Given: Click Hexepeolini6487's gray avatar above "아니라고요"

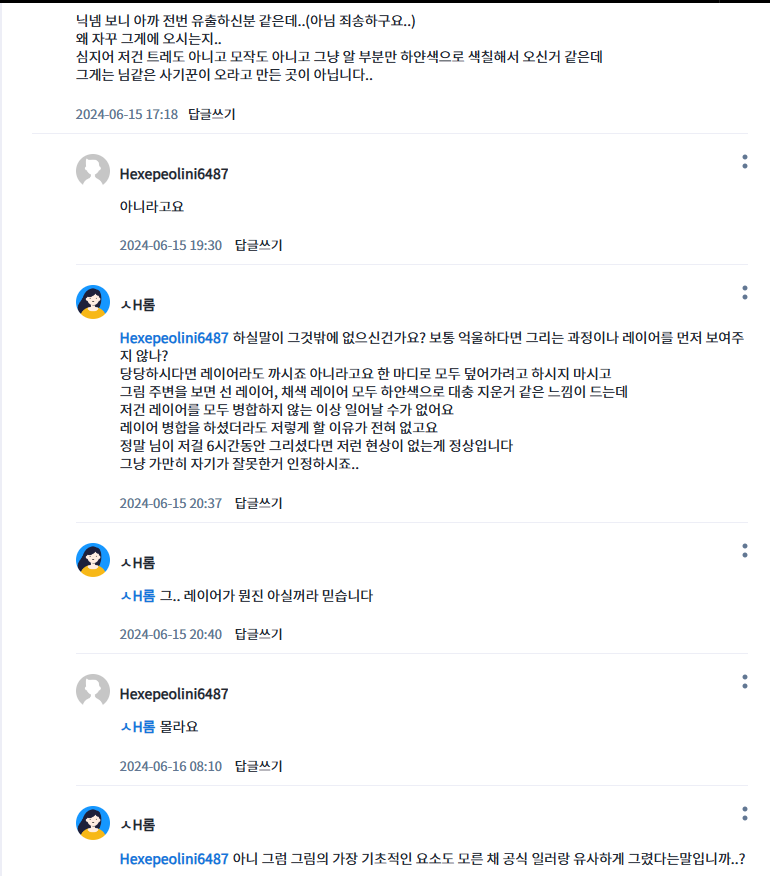Looking at the screenshot, I should pyautogui.click(x=93, y=172).
